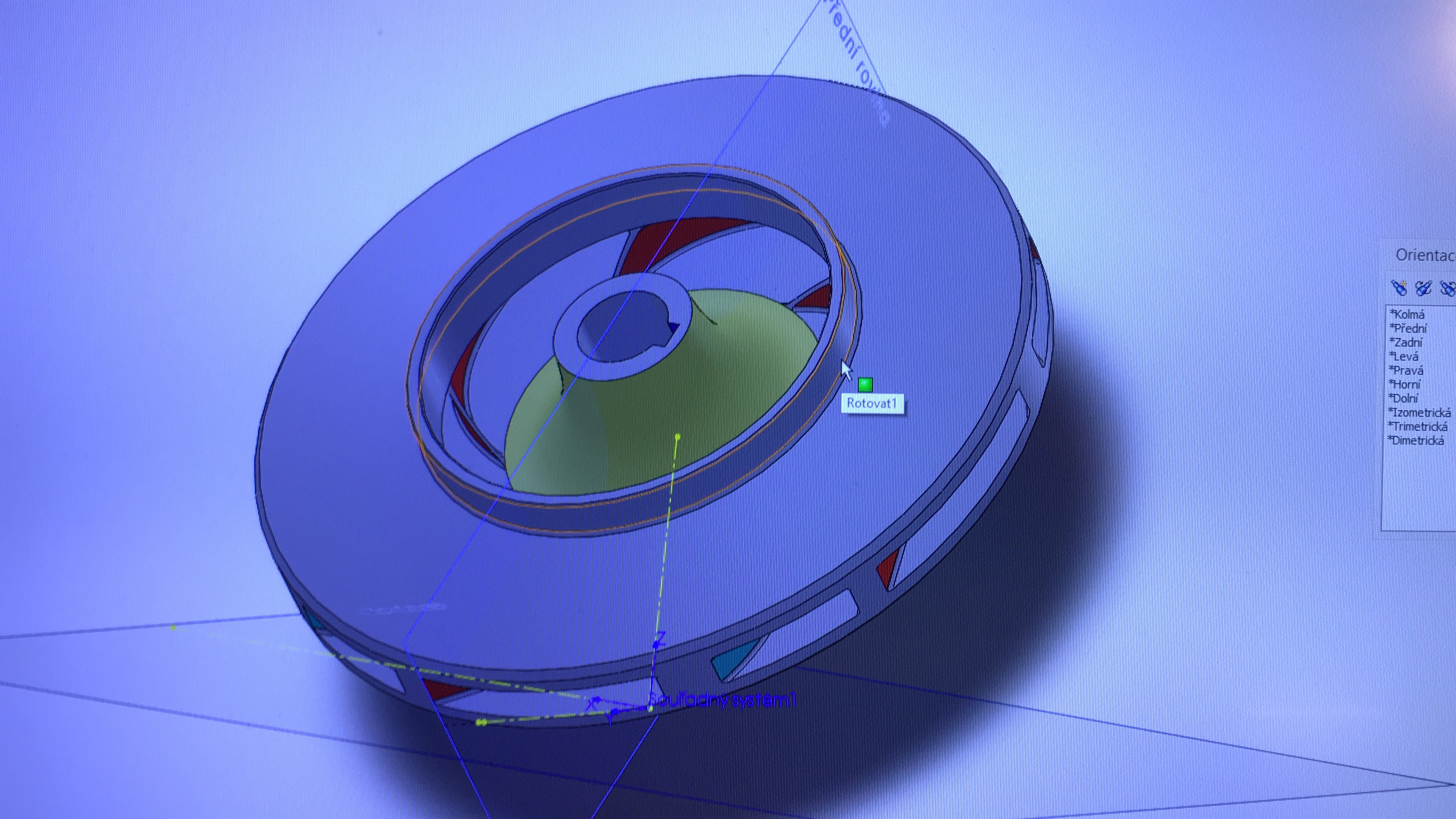Click the Update Standard Views icon

pos(1423,288)
